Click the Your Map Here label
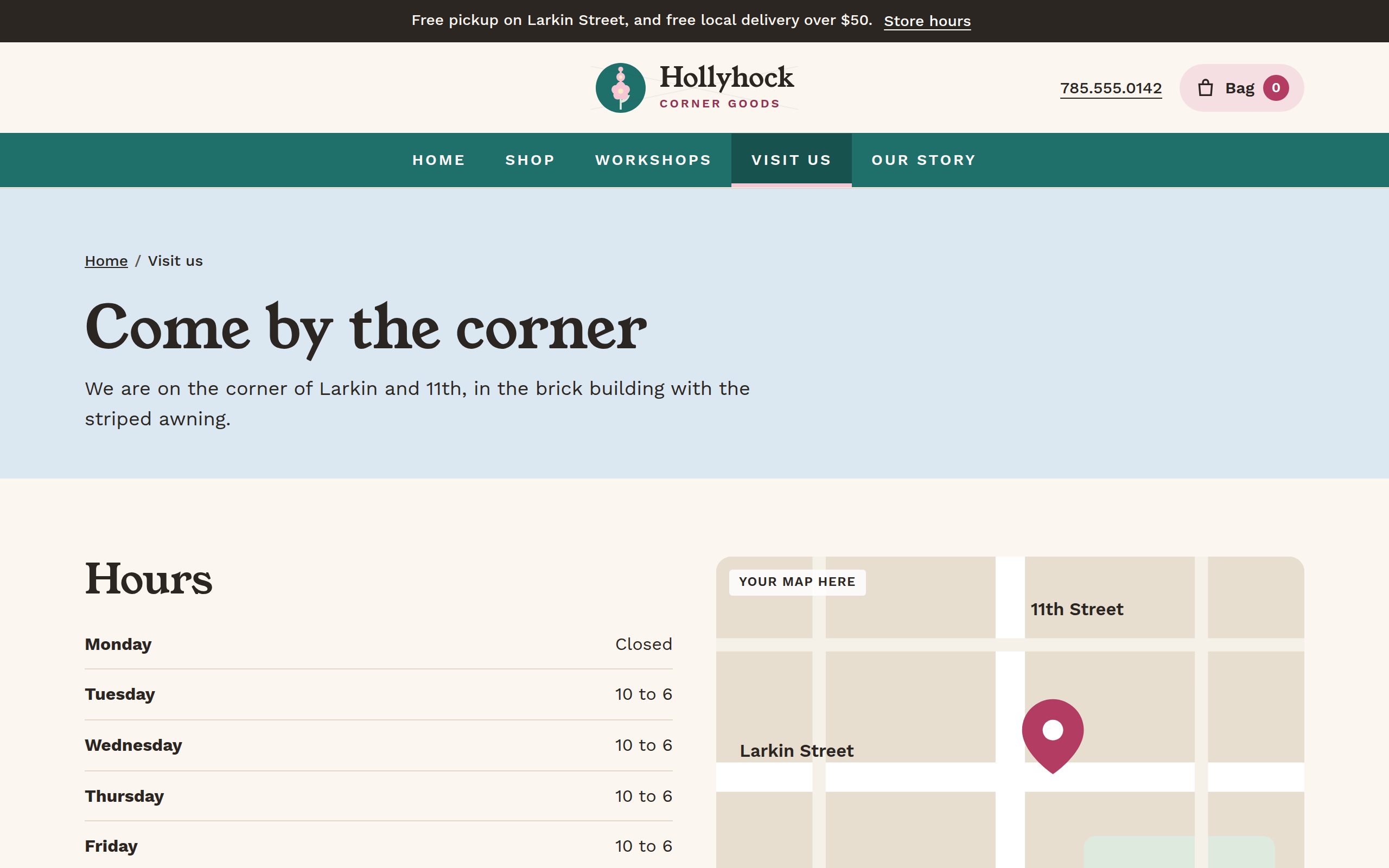 coord(797,582)
